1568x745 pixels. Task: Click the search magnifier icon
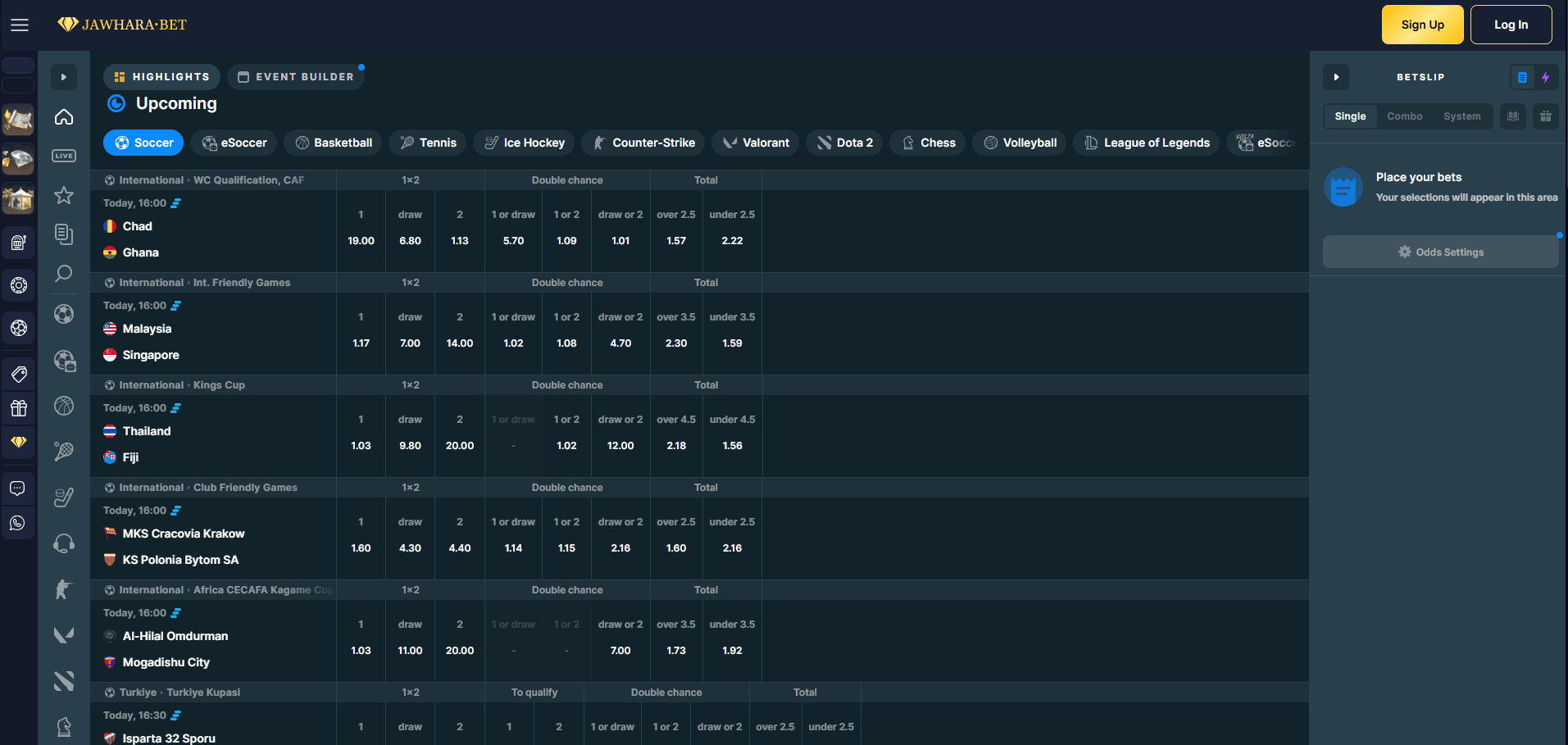(64, 273)
